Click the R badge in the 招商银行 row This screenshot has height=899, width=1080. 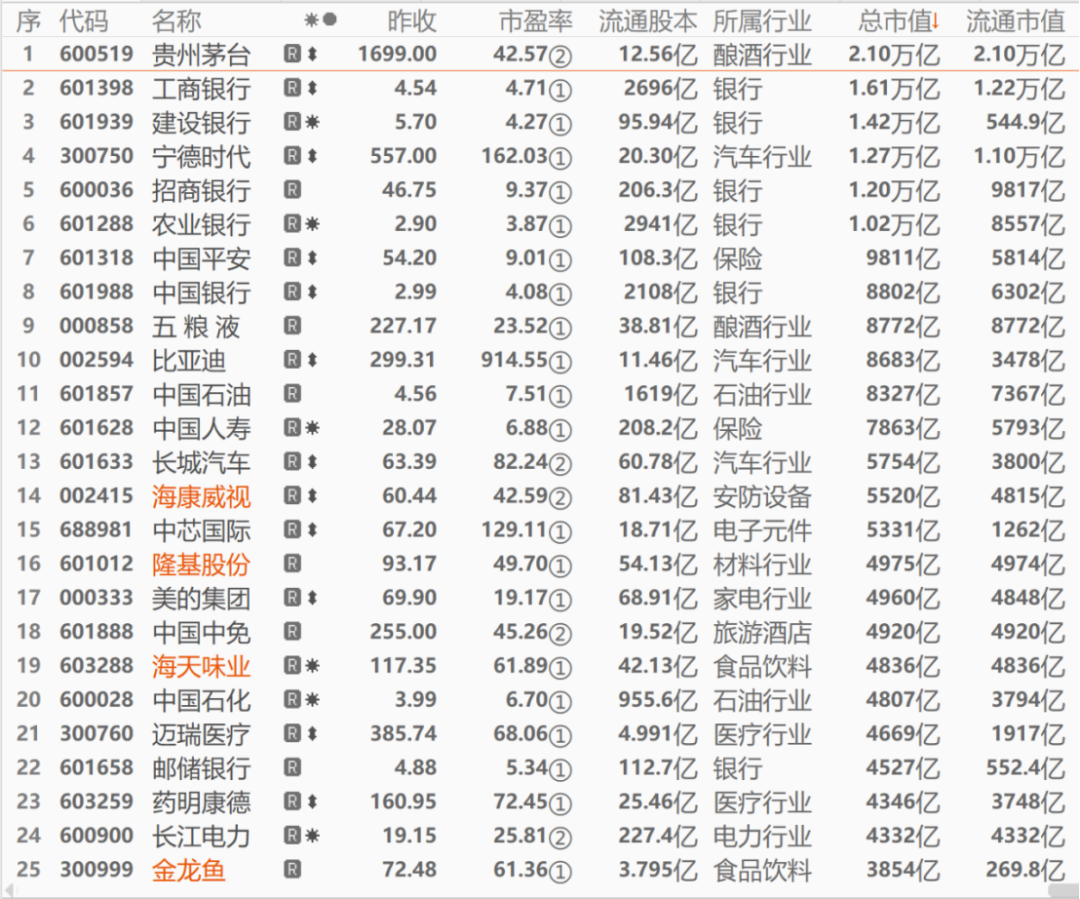tap(293, 189)
